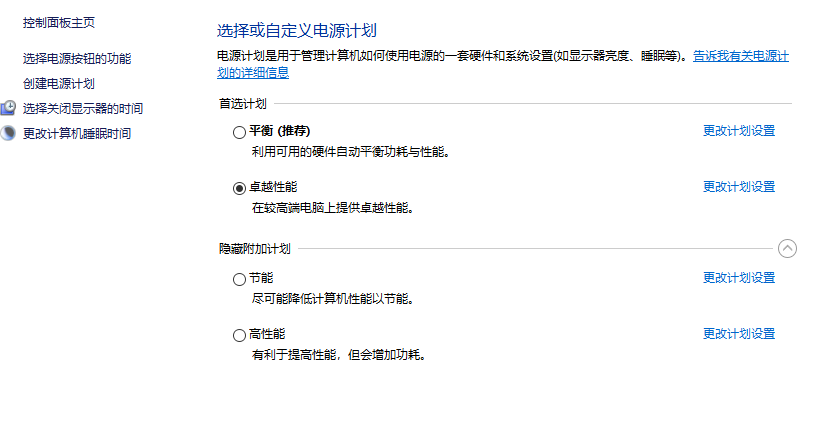
Task: Open 更改计划设置 for 节能 plan
Action: click(x=739, y=278)
